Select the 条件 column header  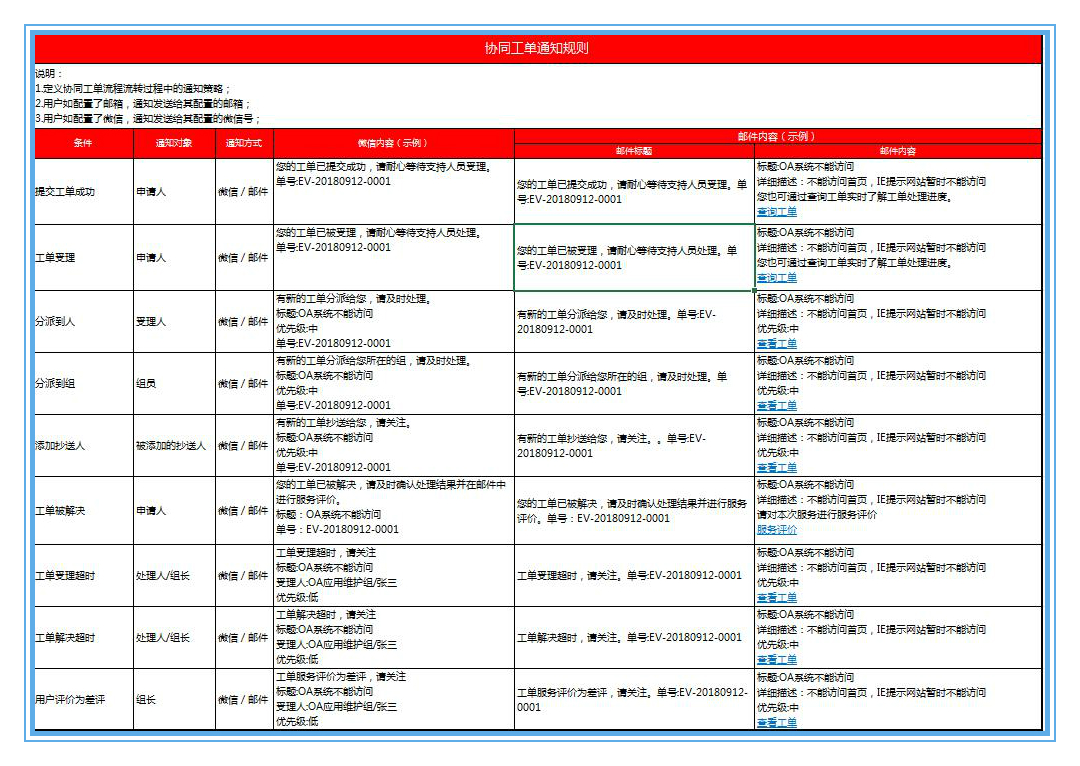83,144
